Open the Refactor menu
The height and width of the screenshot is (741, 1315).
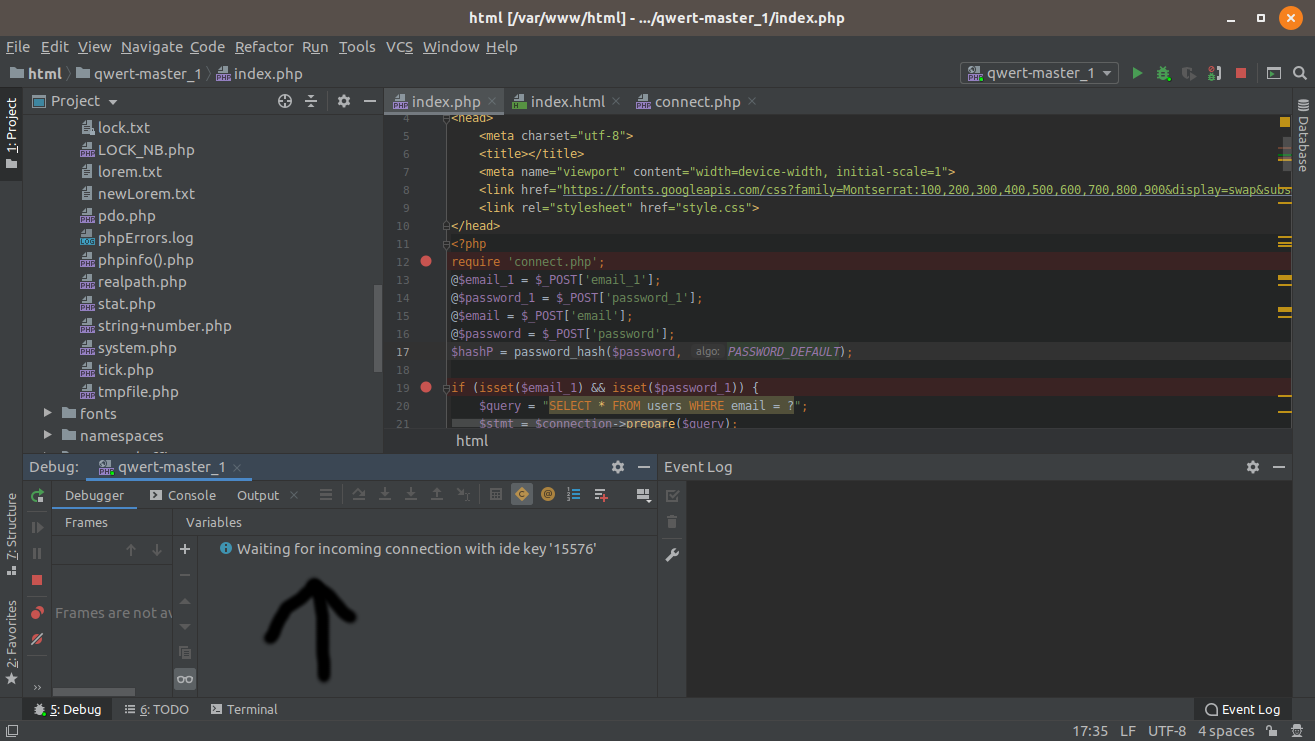coord(264,47)
